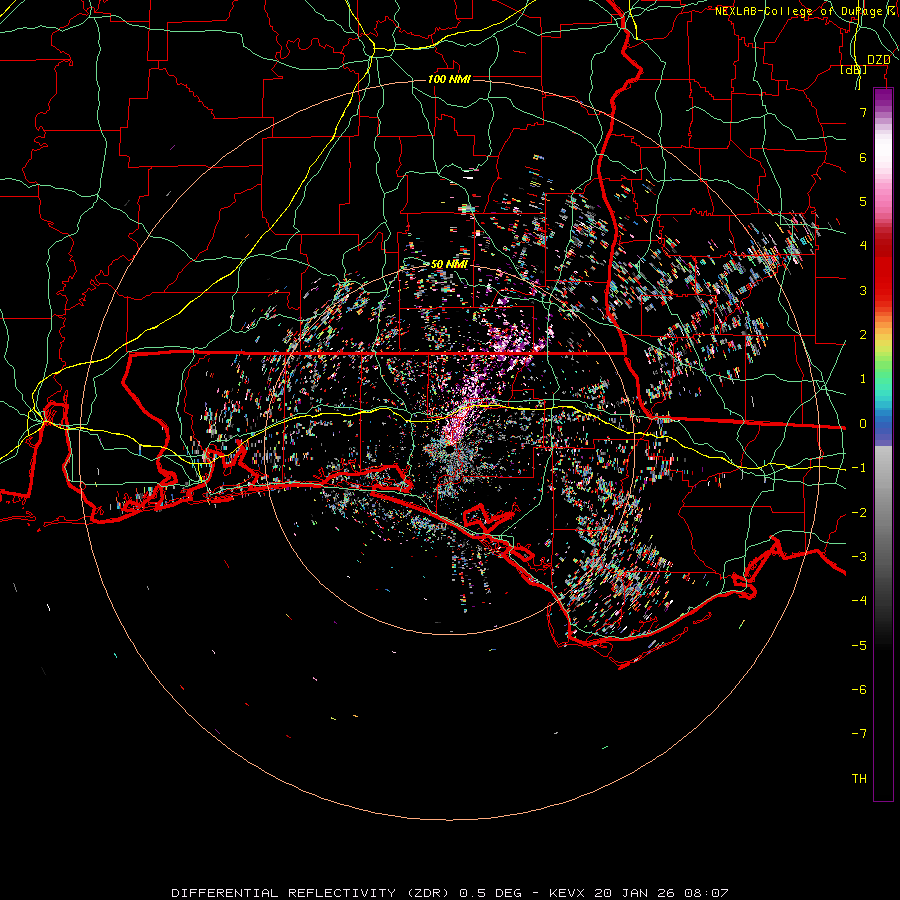Click the "7" value on the color scale
The height and width of the screenshot is (900, 900).
(x=863, y=112)
